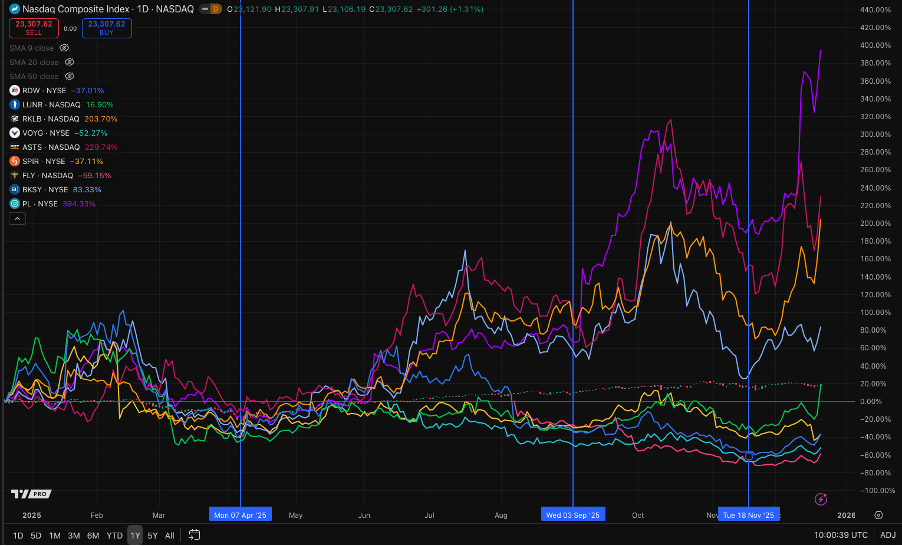Click the purple lightning bolt icon
The width and height of the screenshot is (902, 546).
pyautogui.click(x=822, y=498)
